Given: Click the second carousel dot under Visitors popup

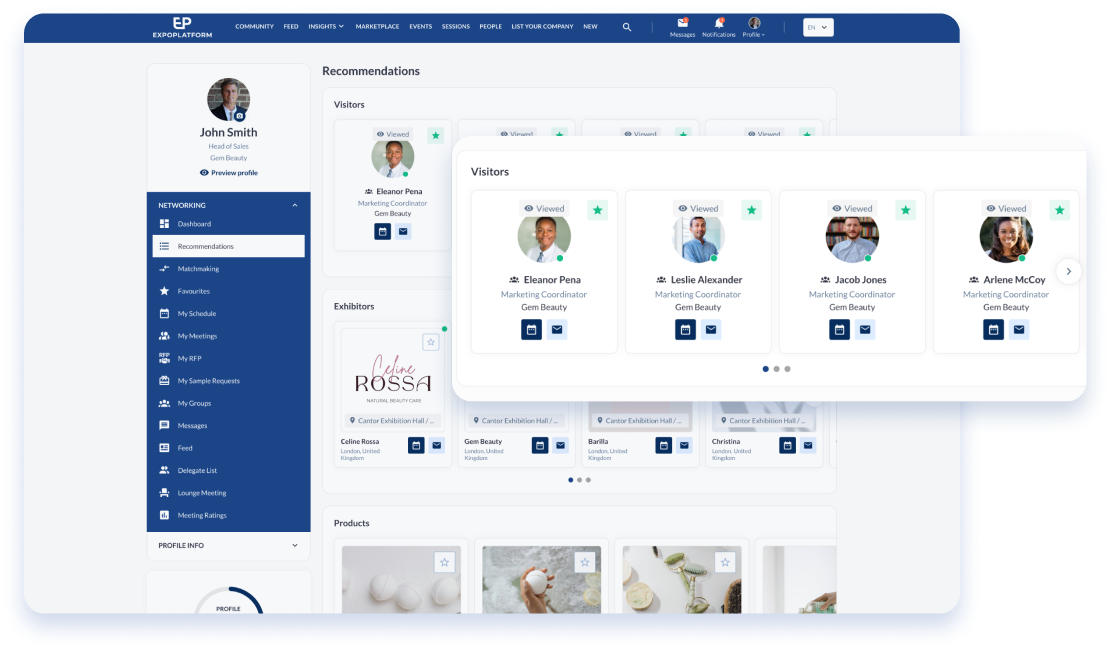Looking at the screenshot, I should [x=776, y=369].
